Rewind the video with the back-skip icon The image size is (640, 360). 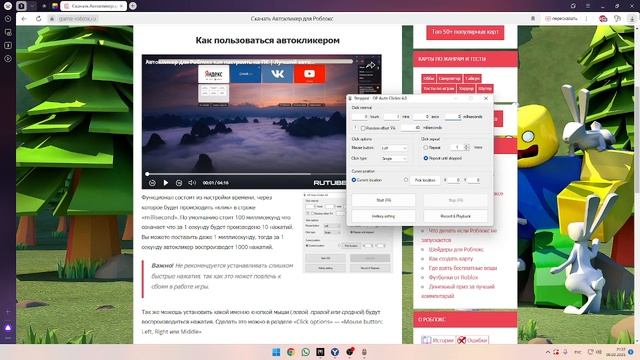click(152, 183)
